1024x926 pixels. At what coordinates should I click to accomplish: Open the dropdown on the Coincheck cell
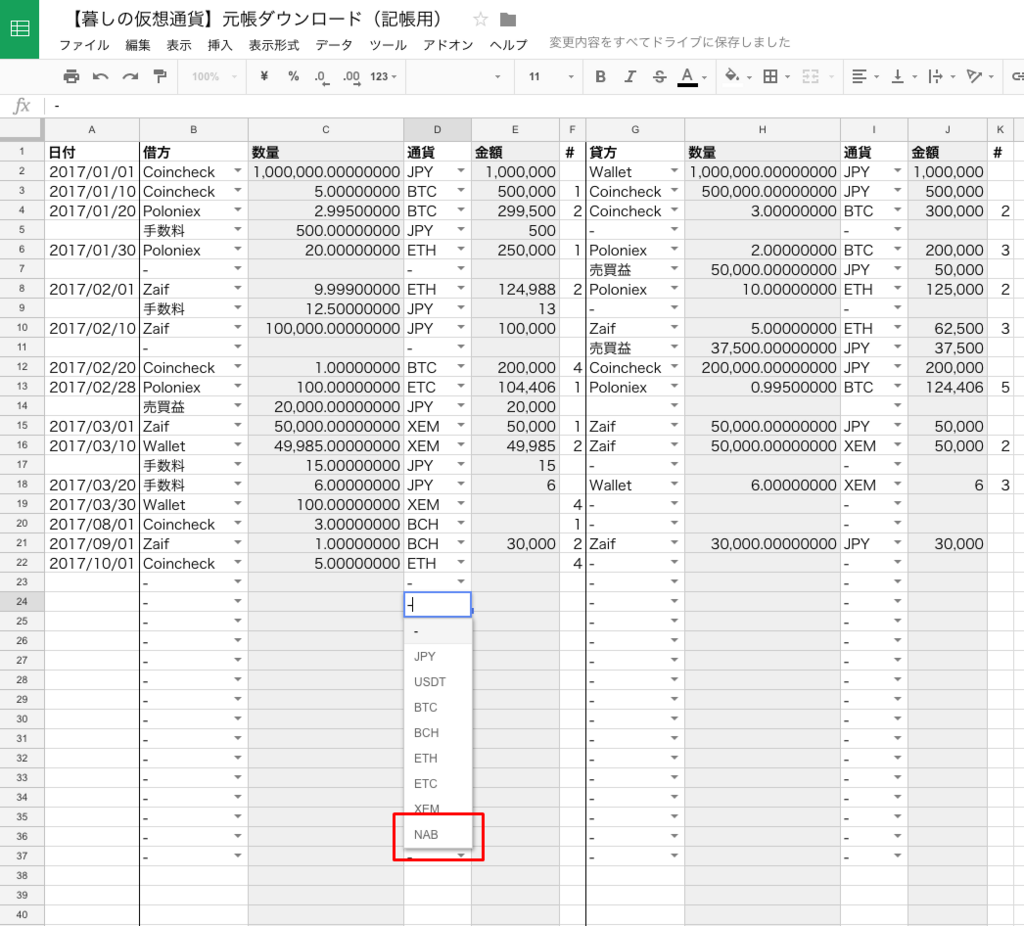[x=236, y=171]
